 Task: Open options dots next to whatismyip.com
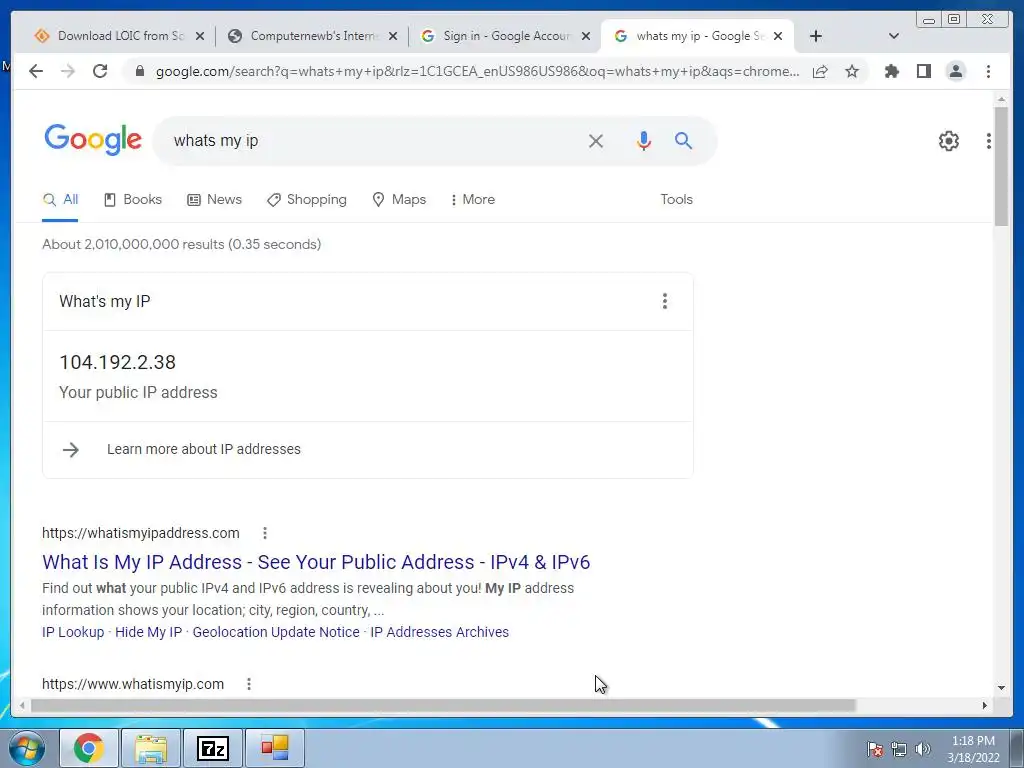click(x=249, y=684)
